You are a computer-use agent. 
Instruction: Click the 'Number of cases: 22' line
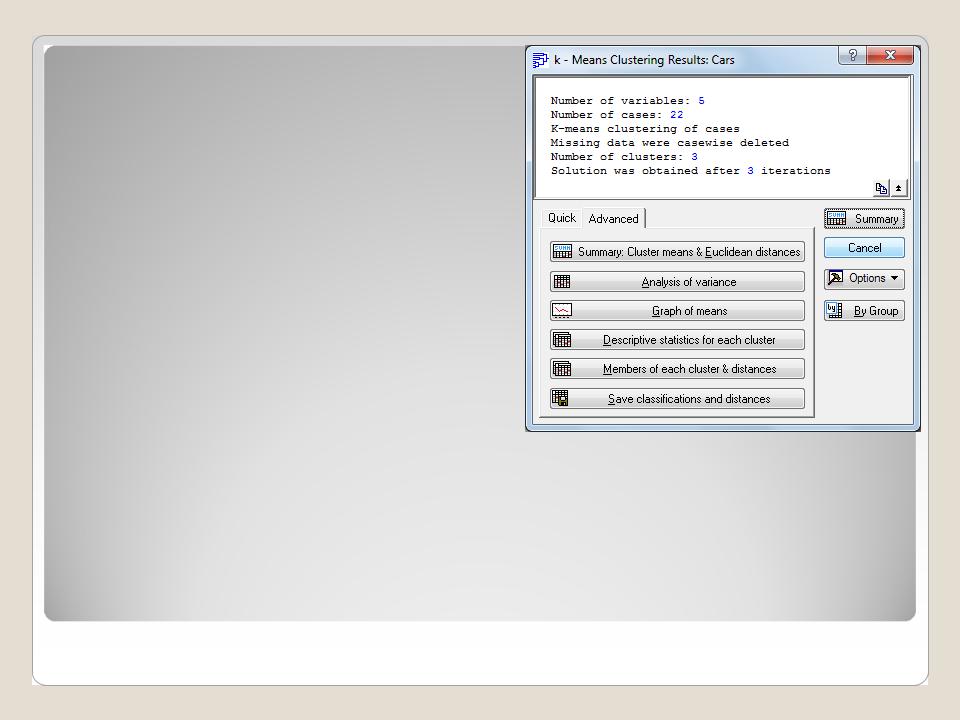pos(617,115)
